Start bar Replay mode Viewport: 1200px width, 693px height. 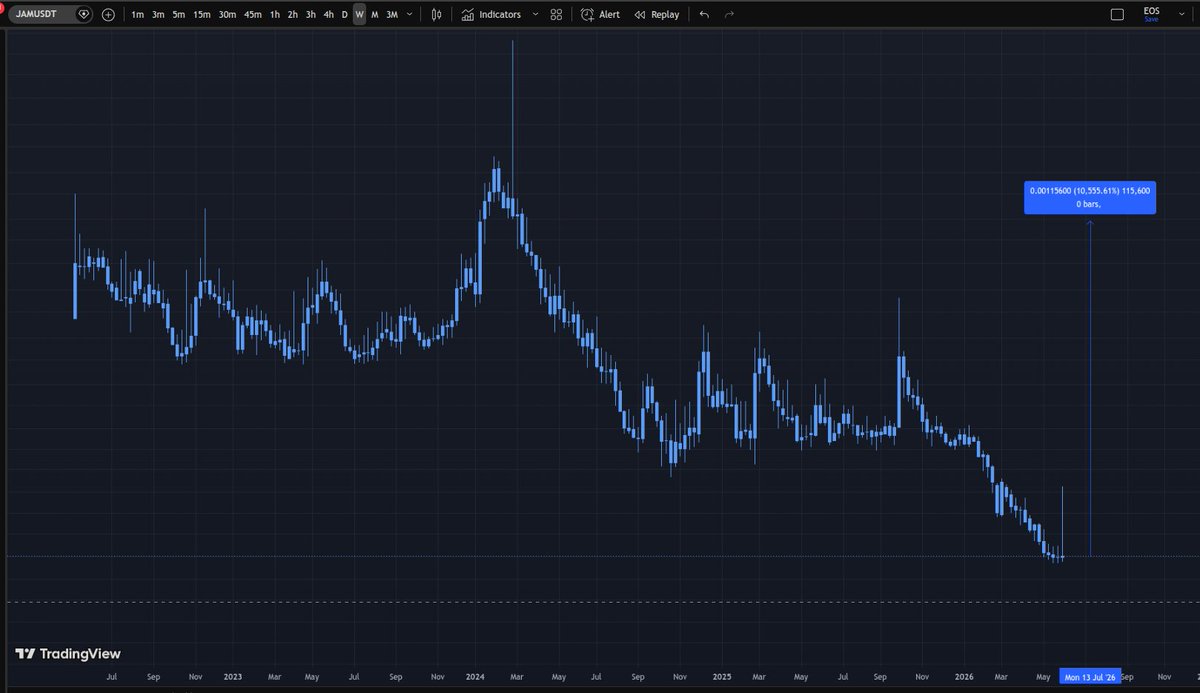[657, 15]
